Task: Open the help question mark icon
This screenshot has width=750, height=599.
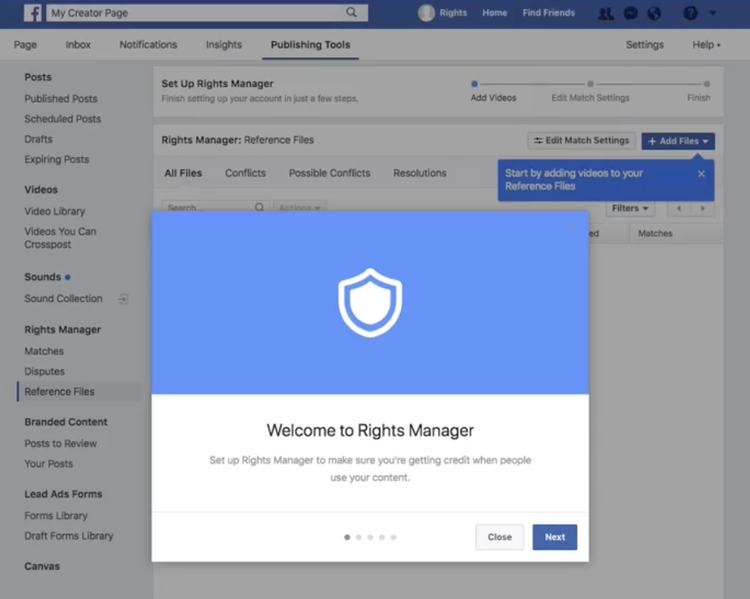Action: [x=690, y=13]
